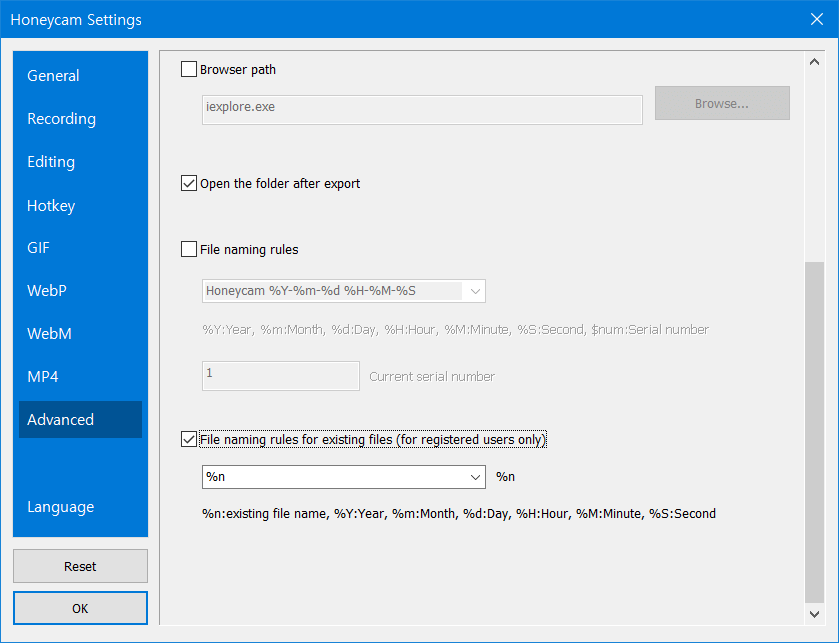Select the GIF settings tab
This screenshot has height=643, width=839.
click(38, 248)
